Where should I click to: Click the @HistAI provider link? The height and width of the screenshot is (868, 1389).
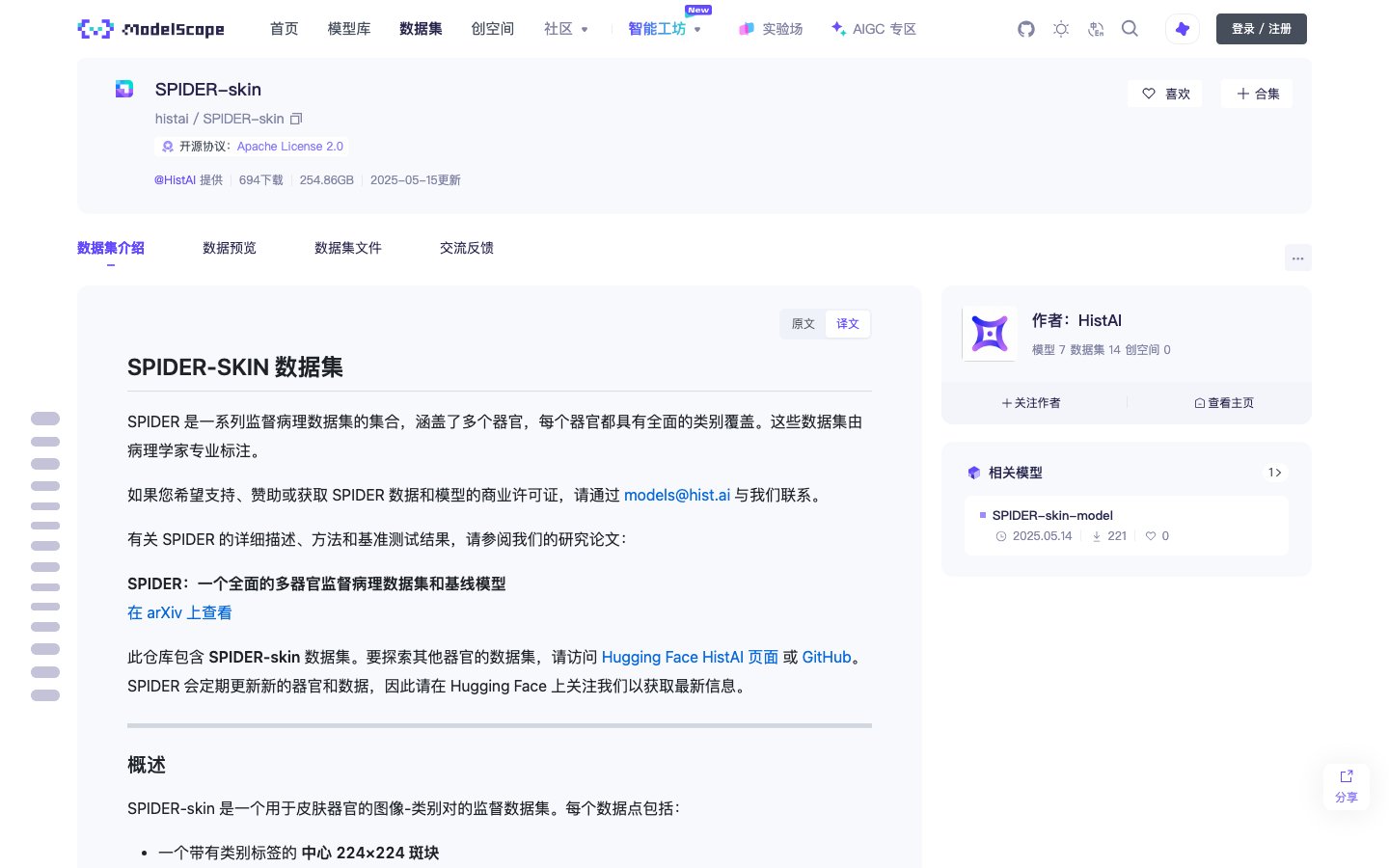175,180
